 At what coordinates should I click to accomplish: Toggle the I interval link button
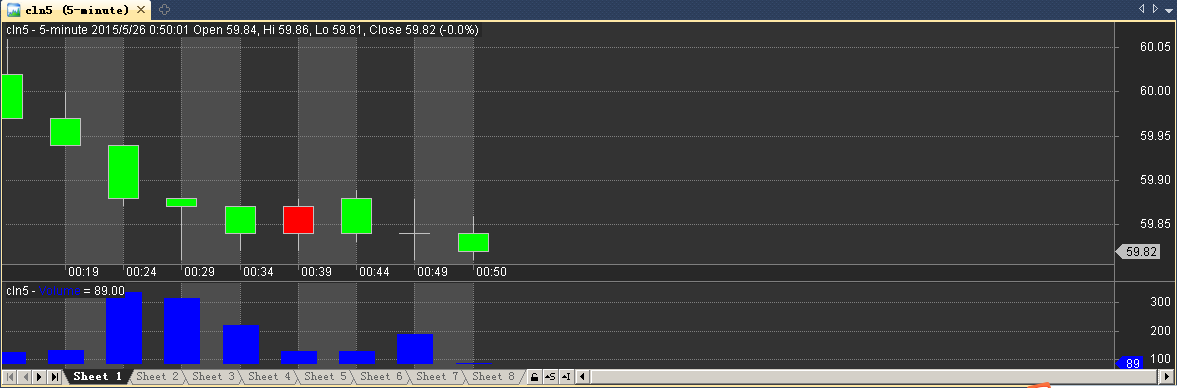566,377
